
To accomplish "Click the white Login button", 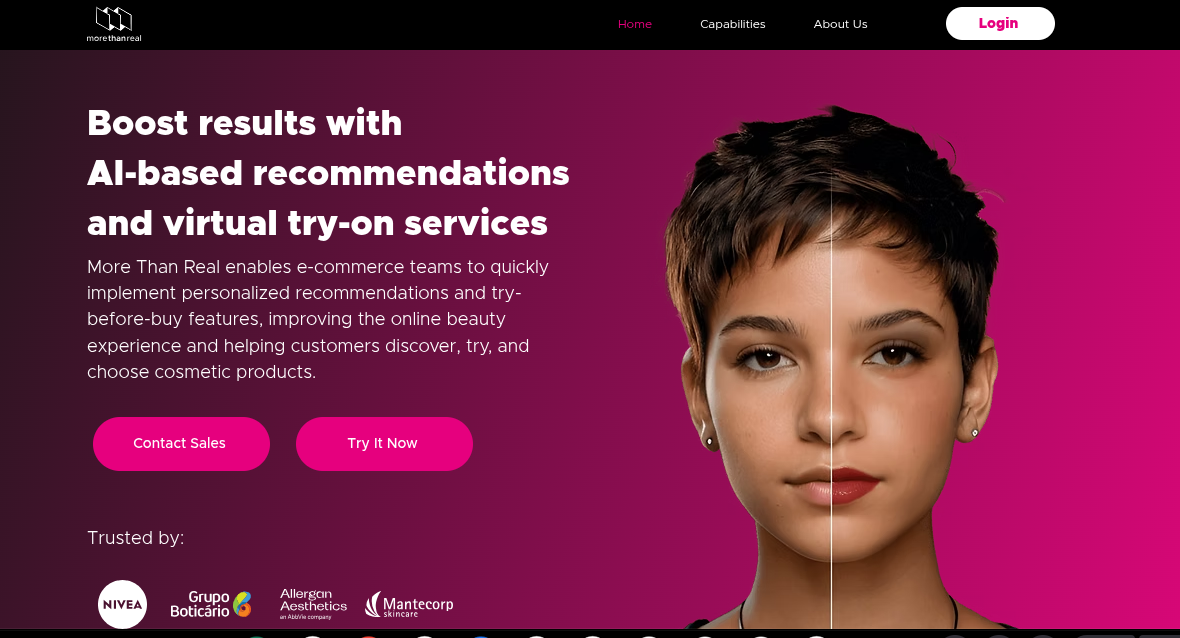I will click(x=1000, y=23).
